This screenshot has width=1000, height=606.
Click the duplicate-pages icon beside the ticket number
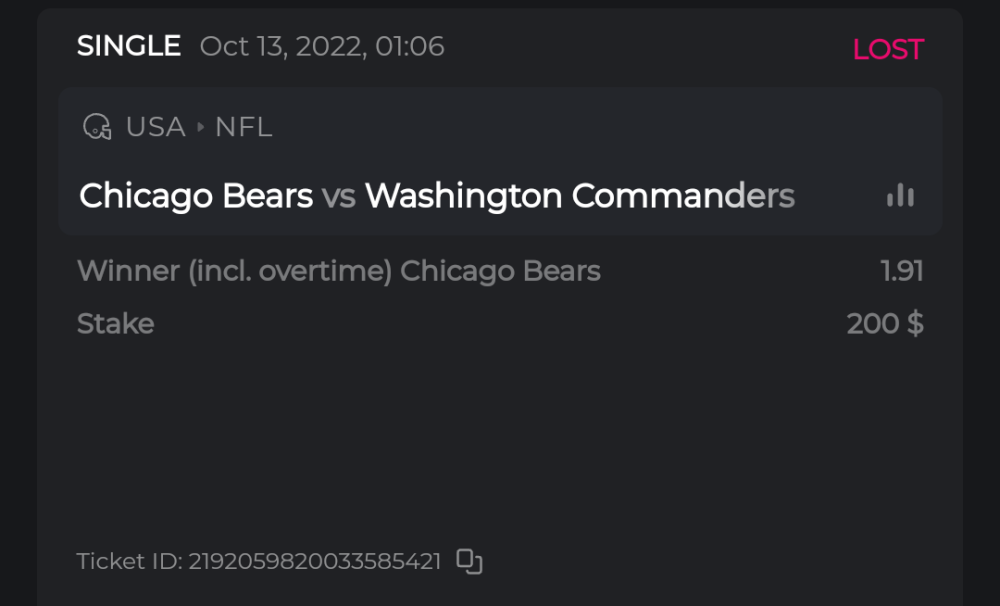pyautogui.click(x=468, y=561)
